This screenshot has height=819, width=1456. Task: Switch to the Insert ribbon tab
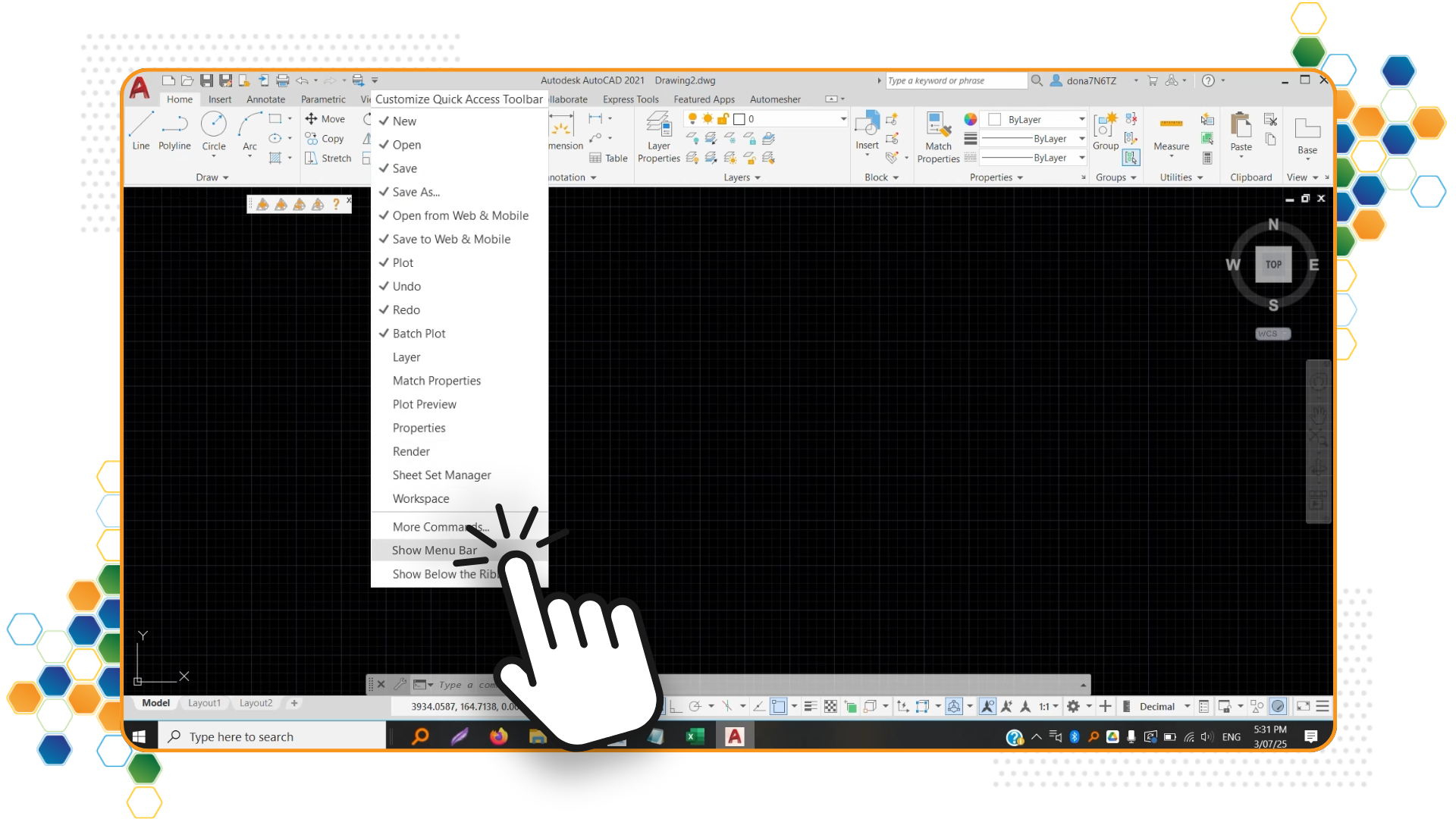[x=220, y=99]
